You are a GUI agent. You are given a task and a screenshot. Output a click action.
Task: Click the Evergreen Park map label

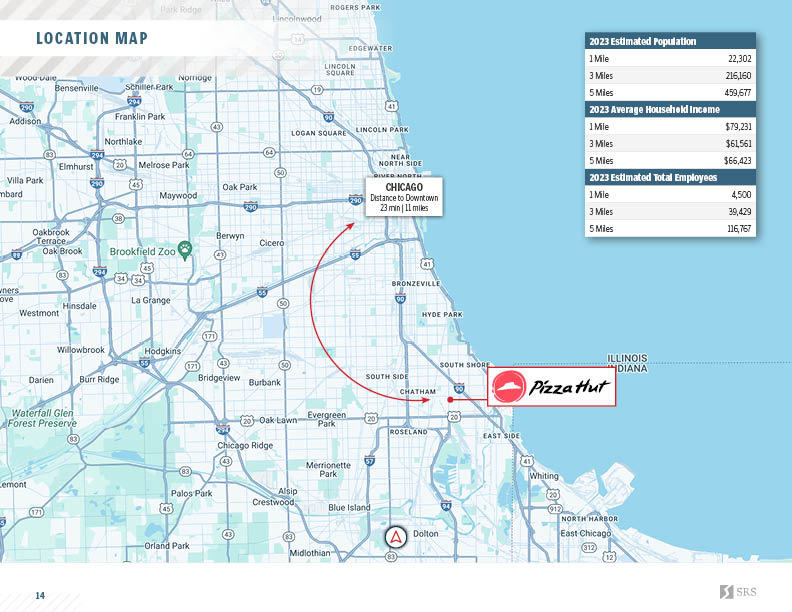(327, 419)
